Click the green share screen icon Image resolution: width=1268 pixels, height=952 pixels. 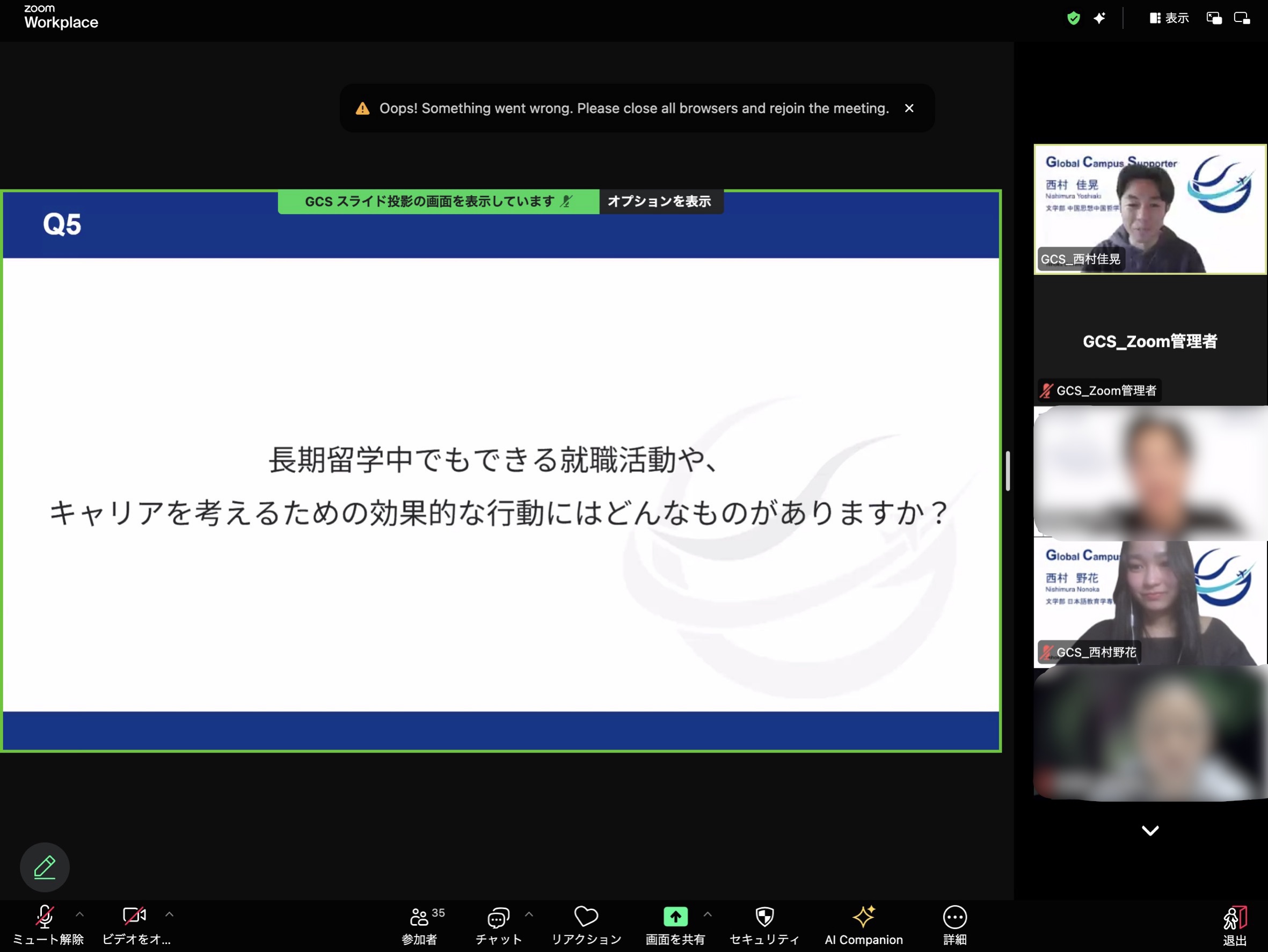tap(675, 917)
